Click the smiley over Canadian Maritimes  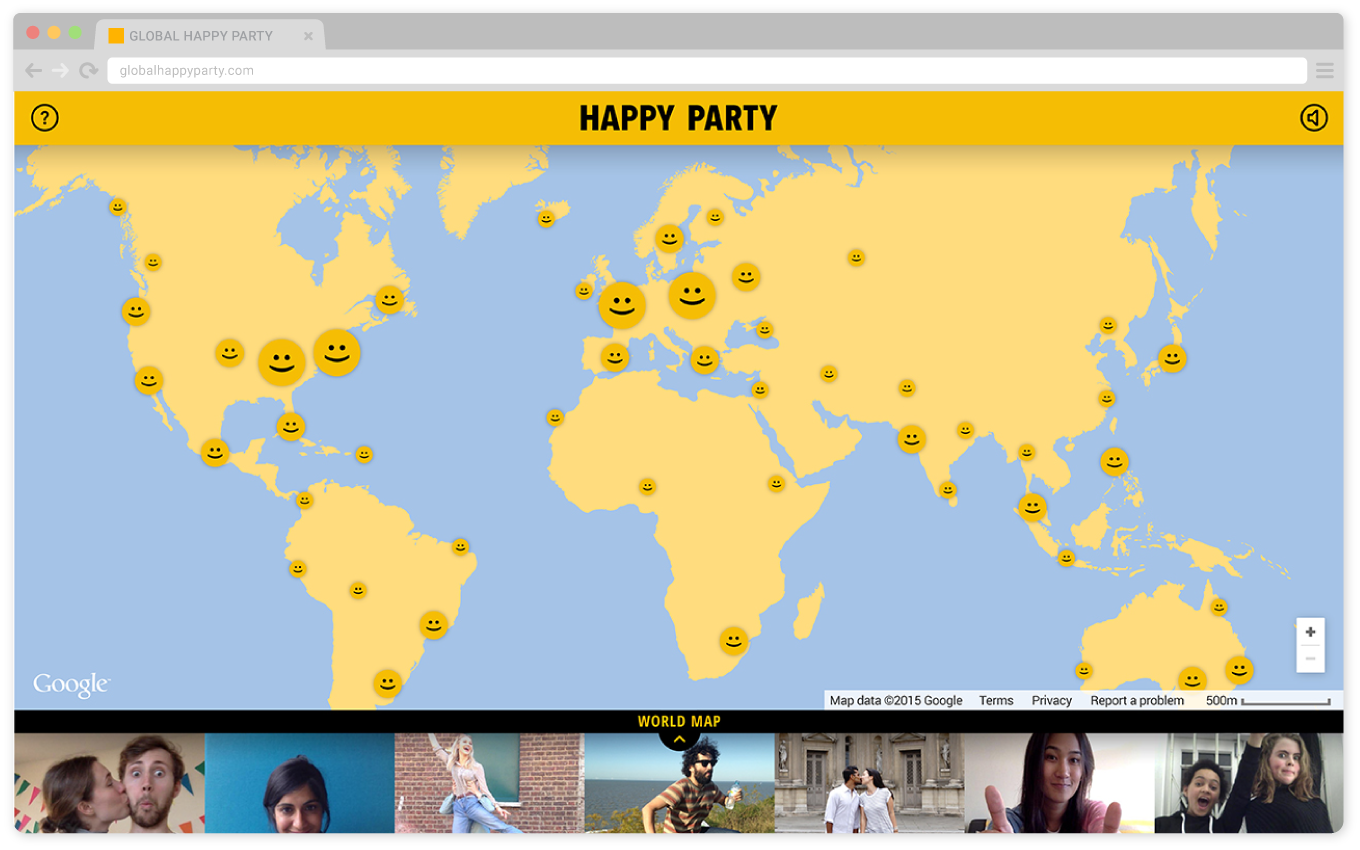389,299
